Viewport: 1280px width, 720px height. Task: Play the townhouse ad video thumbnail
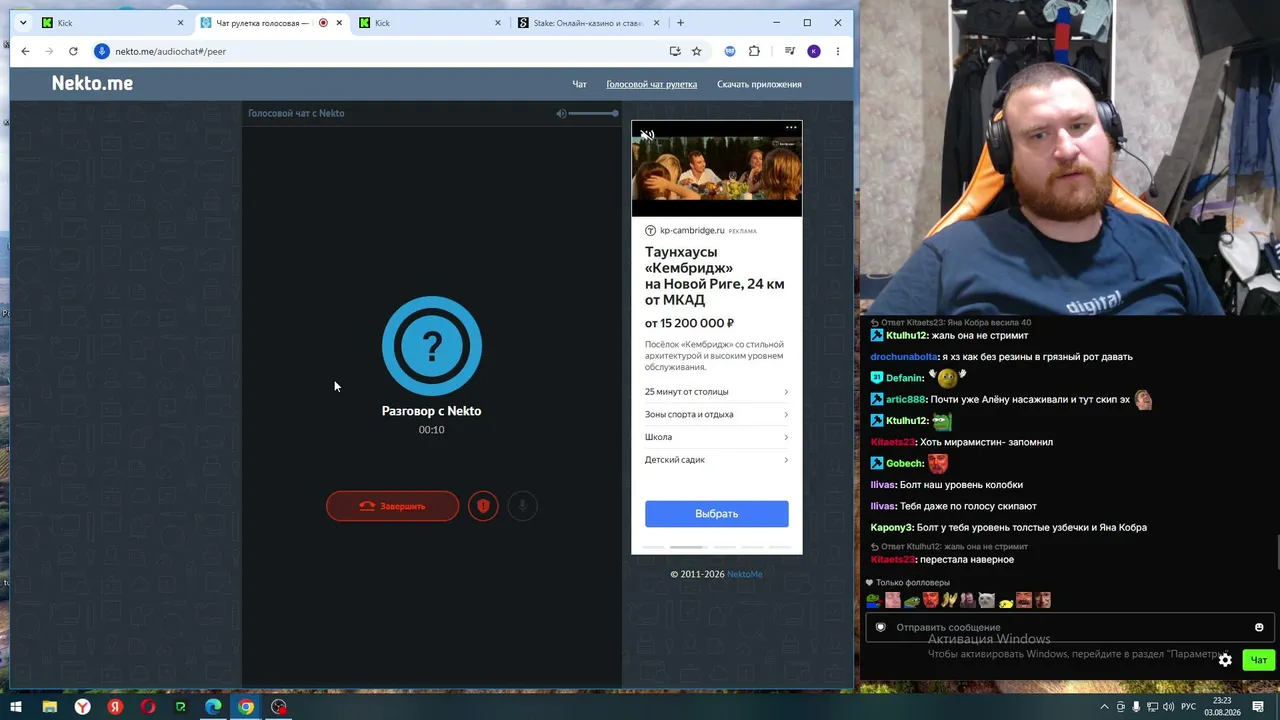(716, 169)
